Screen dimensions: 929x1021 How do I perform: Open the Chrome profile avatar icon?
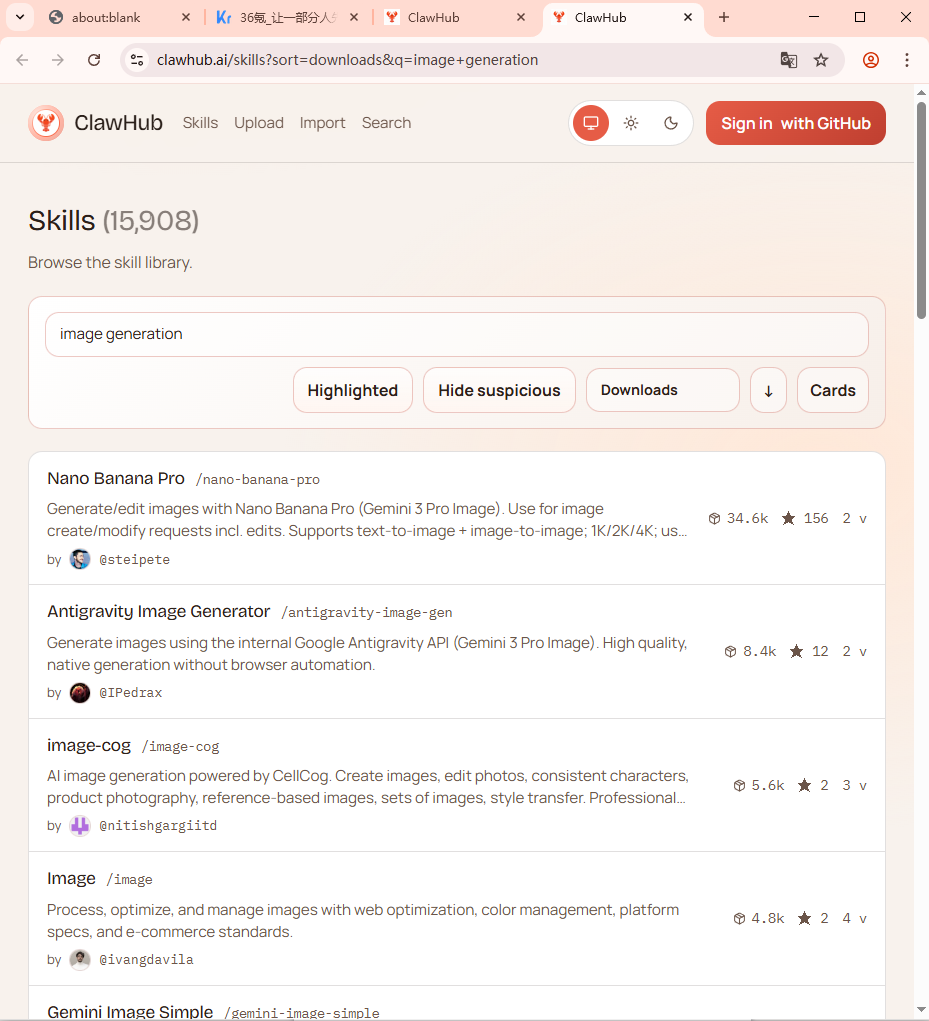pyautogui.click(x=871, y=60)
